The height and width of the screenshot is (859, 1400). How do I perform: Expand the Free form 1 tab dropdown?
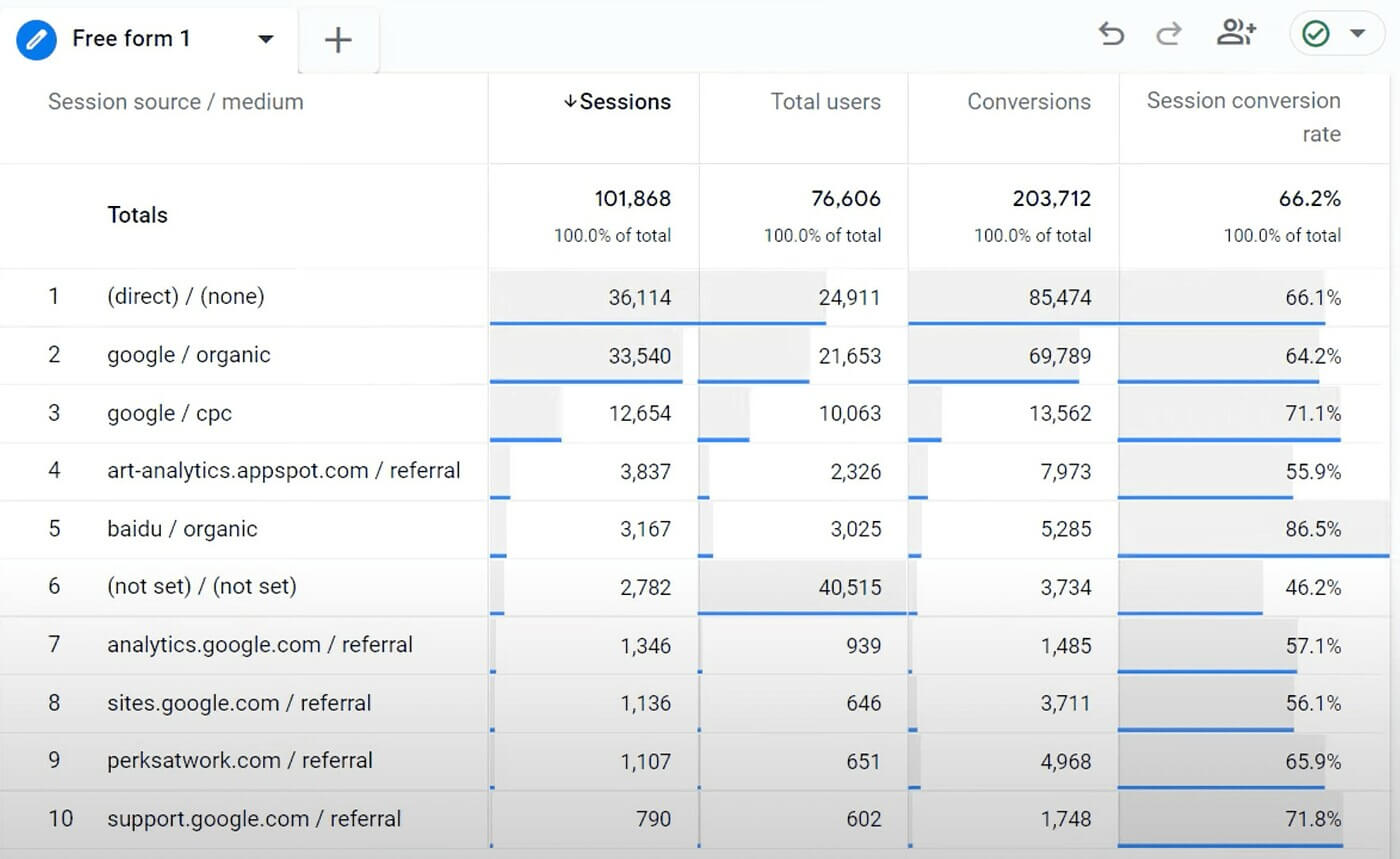[266, 39]
